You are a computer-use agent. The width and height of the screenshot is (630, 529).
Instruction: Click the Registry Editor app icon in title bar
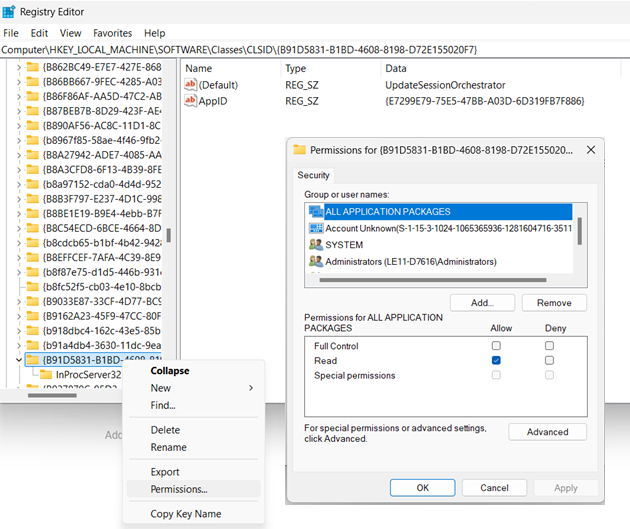coord(8,12)
